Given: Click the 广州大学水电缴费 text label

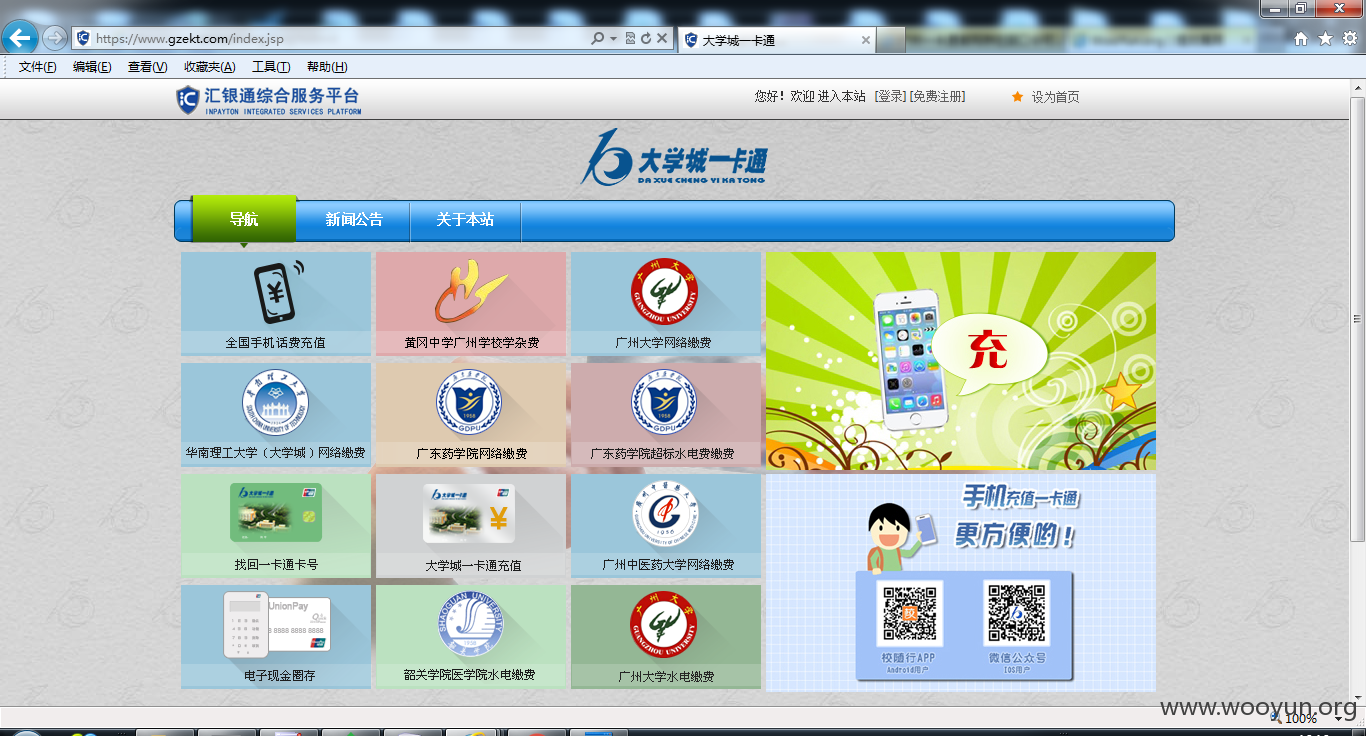Looking at the screenshot, I should (x=666, y=676).
